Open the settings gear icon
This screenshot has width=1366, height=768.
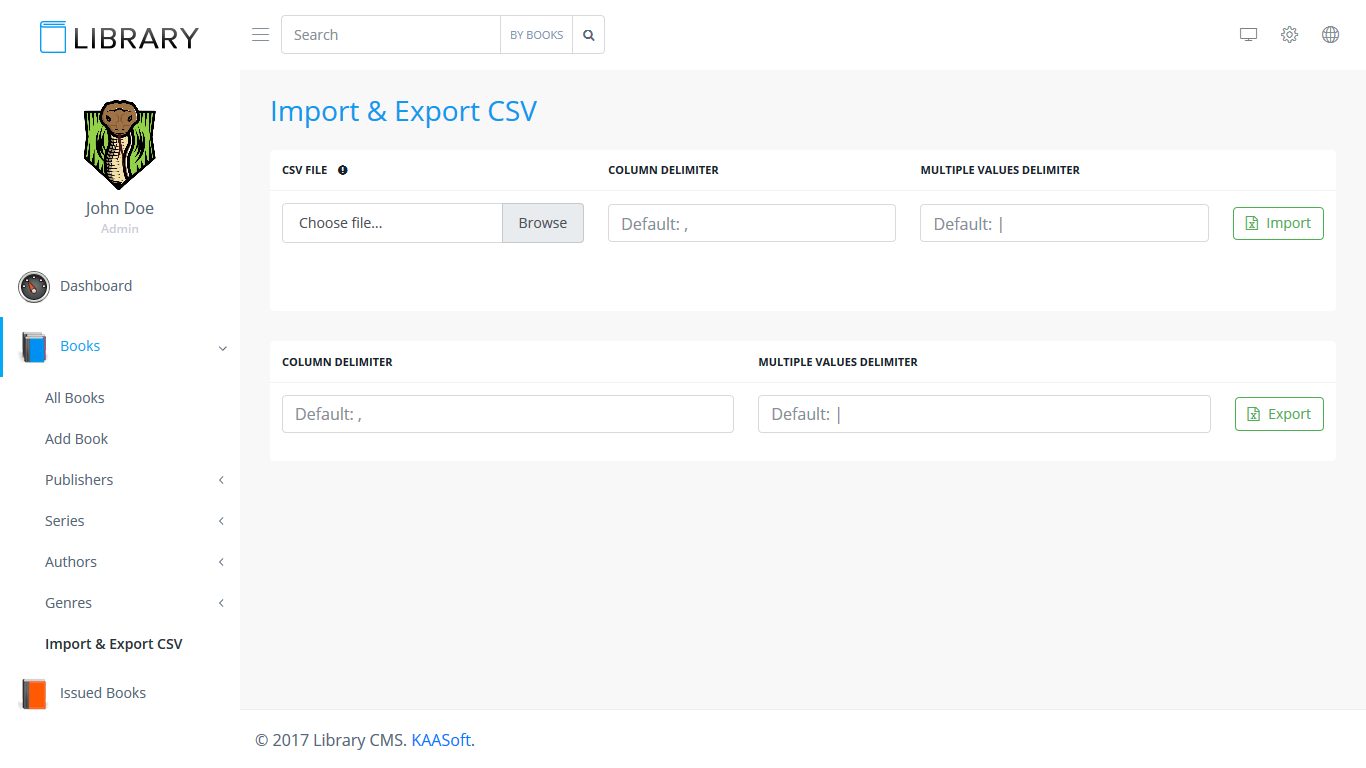click(1289, 35)
